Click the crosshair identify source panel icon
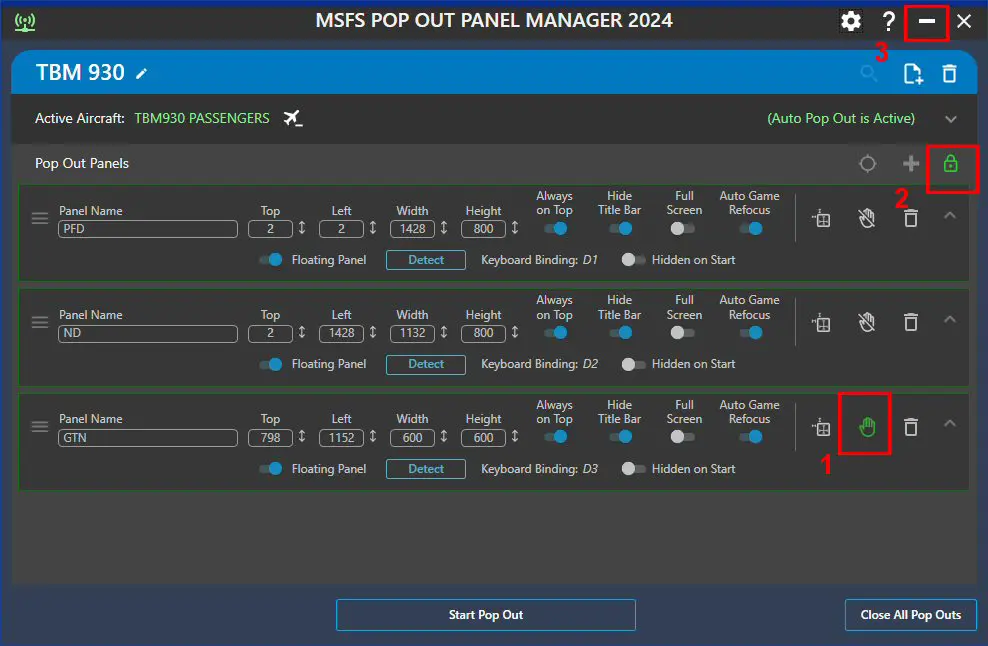The height and width of the screenshot is (646, 988). (868, 164)
